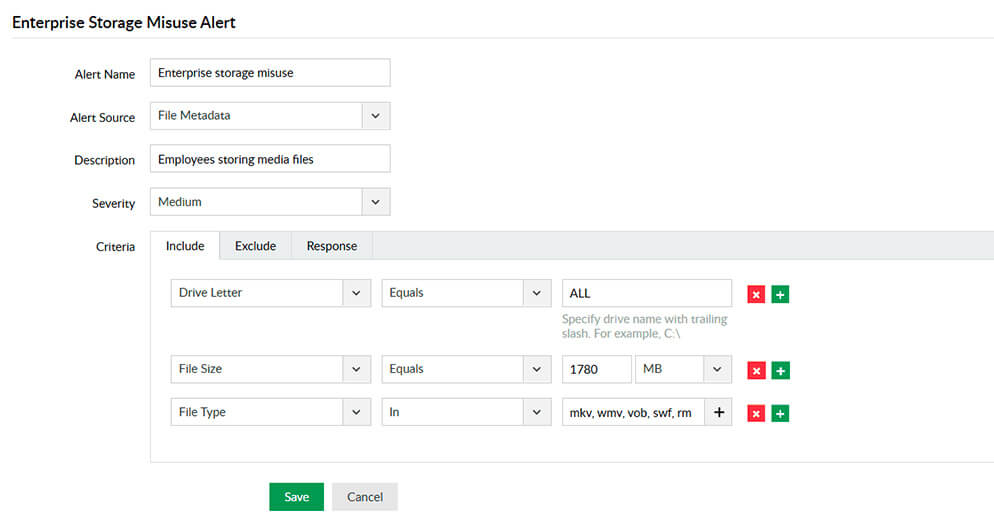Switch to the Exclude tab
Image resolution: width=994 pixels, height=516 pixels.
point(255,246)
